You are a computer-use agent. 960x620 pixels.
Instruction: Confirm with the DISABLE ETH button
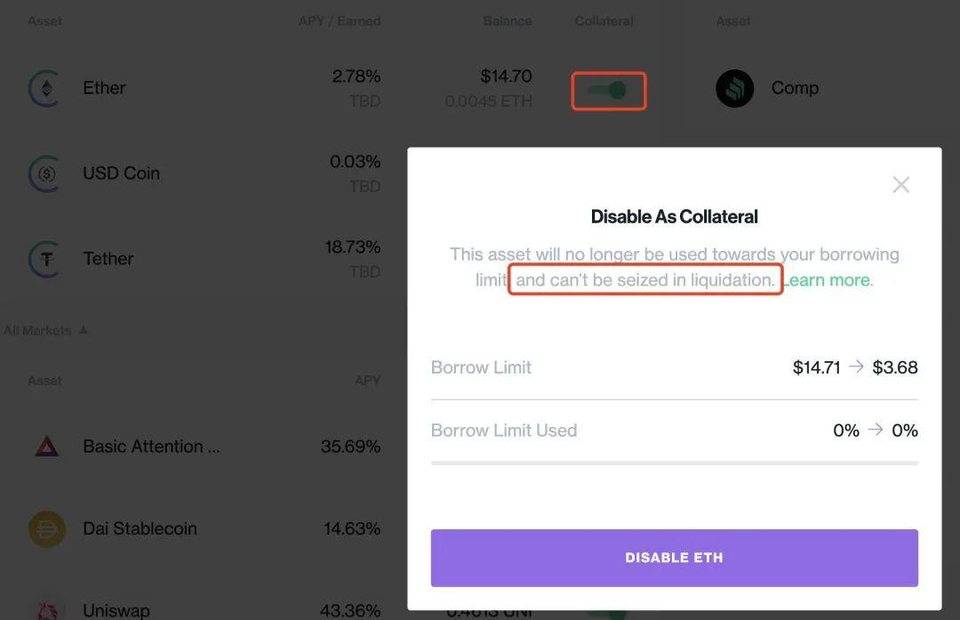[x=674, y=558]
